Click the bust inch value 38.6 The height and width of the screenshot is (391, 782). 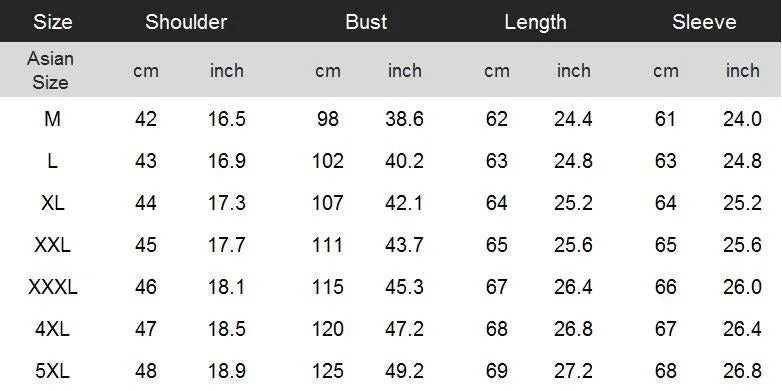pyautogui.click(x=404, y=119)
